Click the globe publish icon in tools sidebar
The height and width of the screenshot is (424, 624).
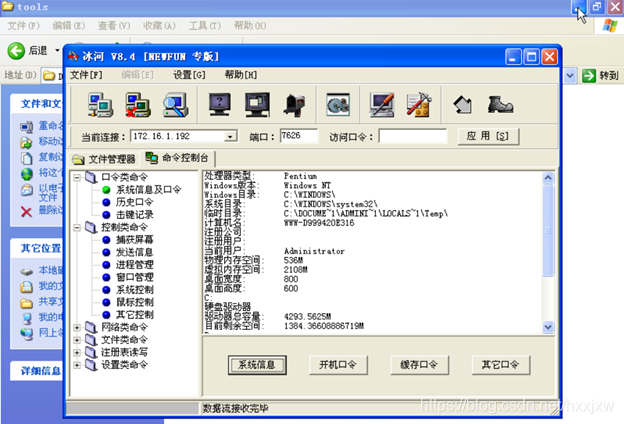(x=27, y=174)
